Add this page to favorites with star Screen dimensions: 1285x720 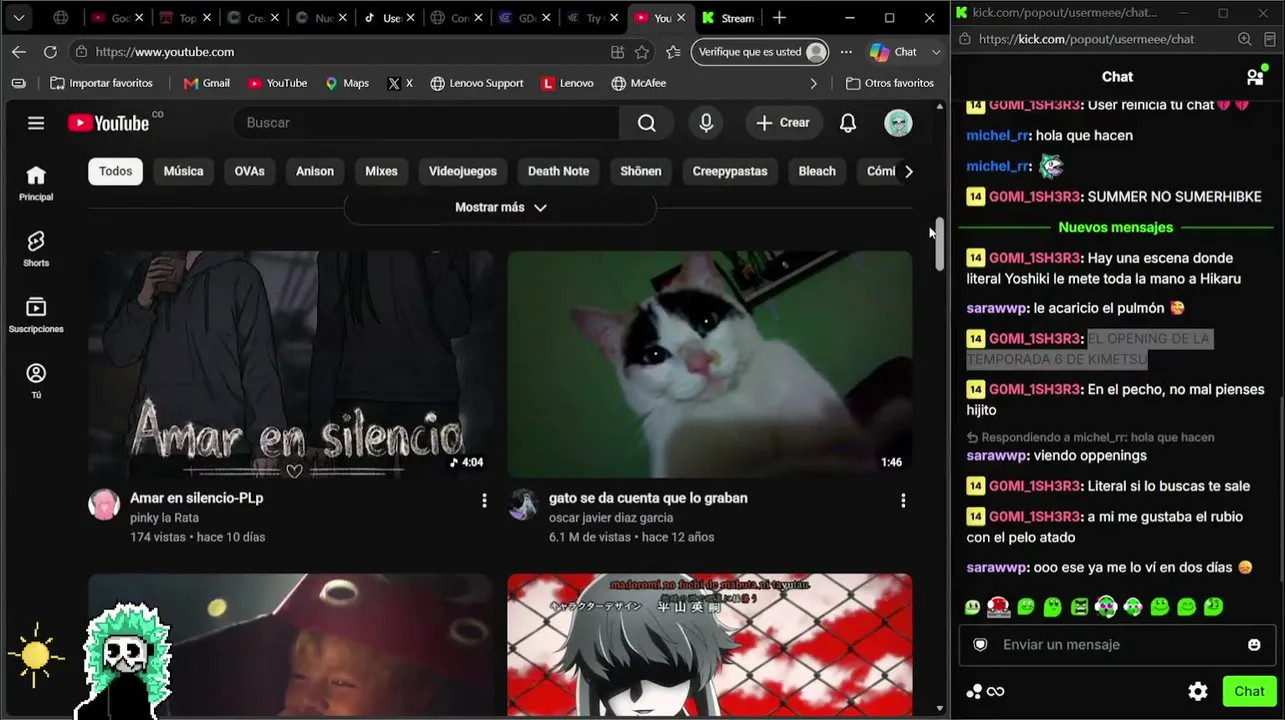point(642,52)
